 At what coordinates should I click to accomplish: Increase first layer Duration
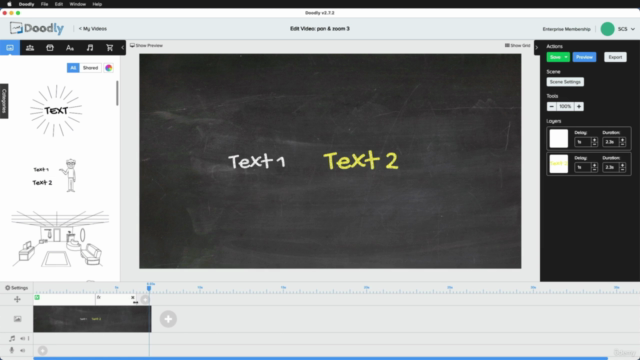[x=622, y=140]
